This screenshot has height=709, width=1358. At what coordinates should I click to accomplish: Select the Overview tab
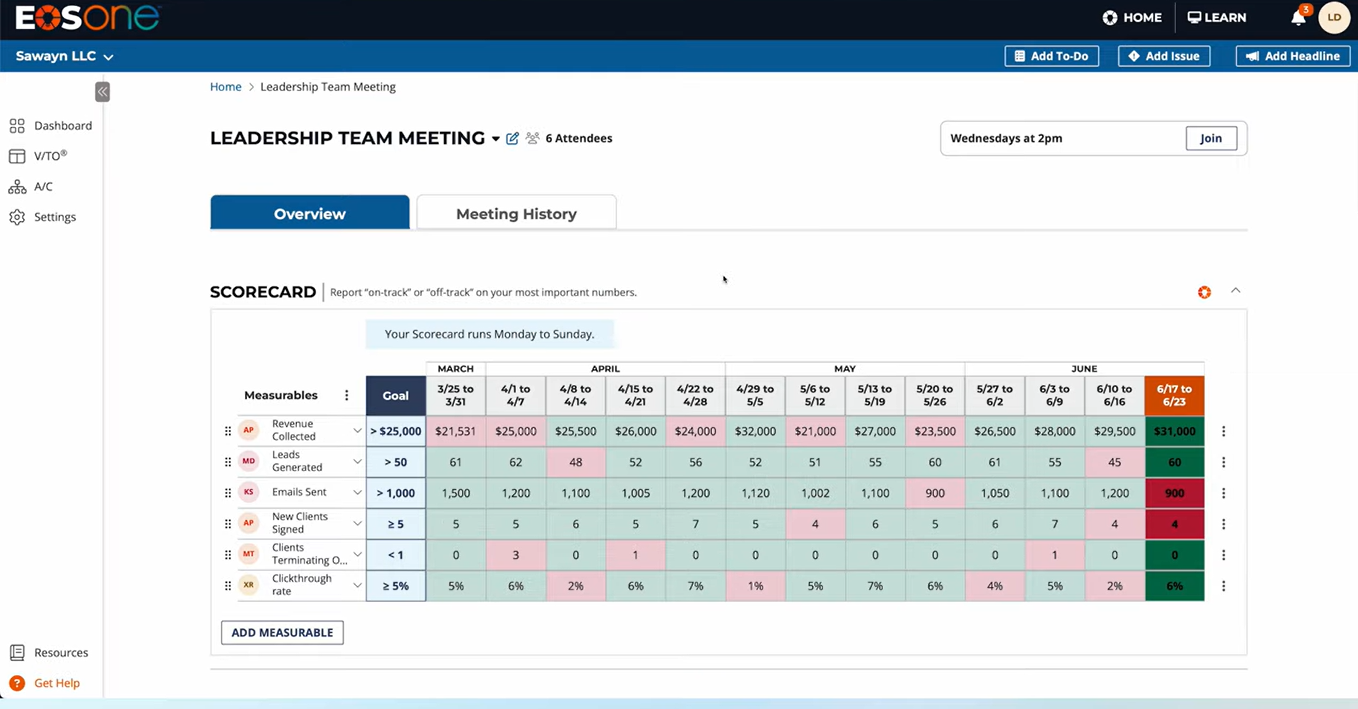[x=310, y=213]
